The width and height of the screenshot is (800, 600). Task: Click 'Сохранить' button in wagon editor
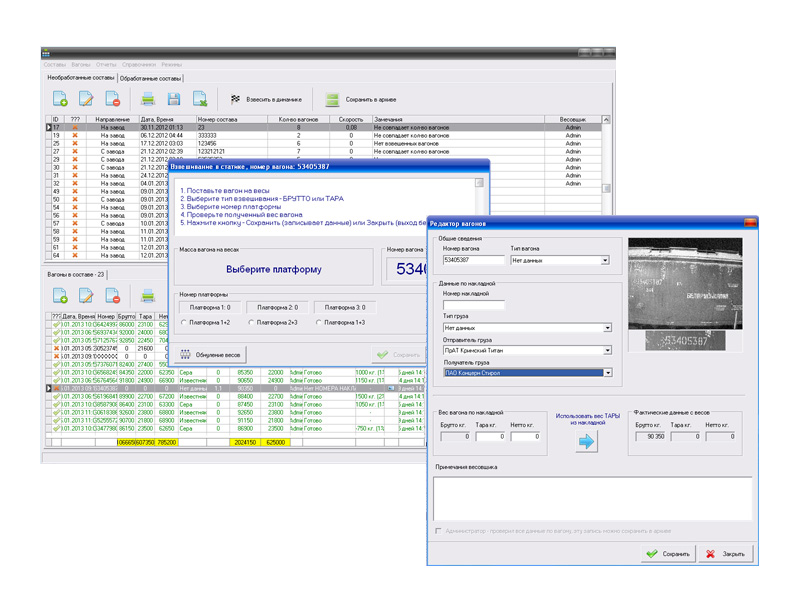pyautogui.click(x=667, y=553)
